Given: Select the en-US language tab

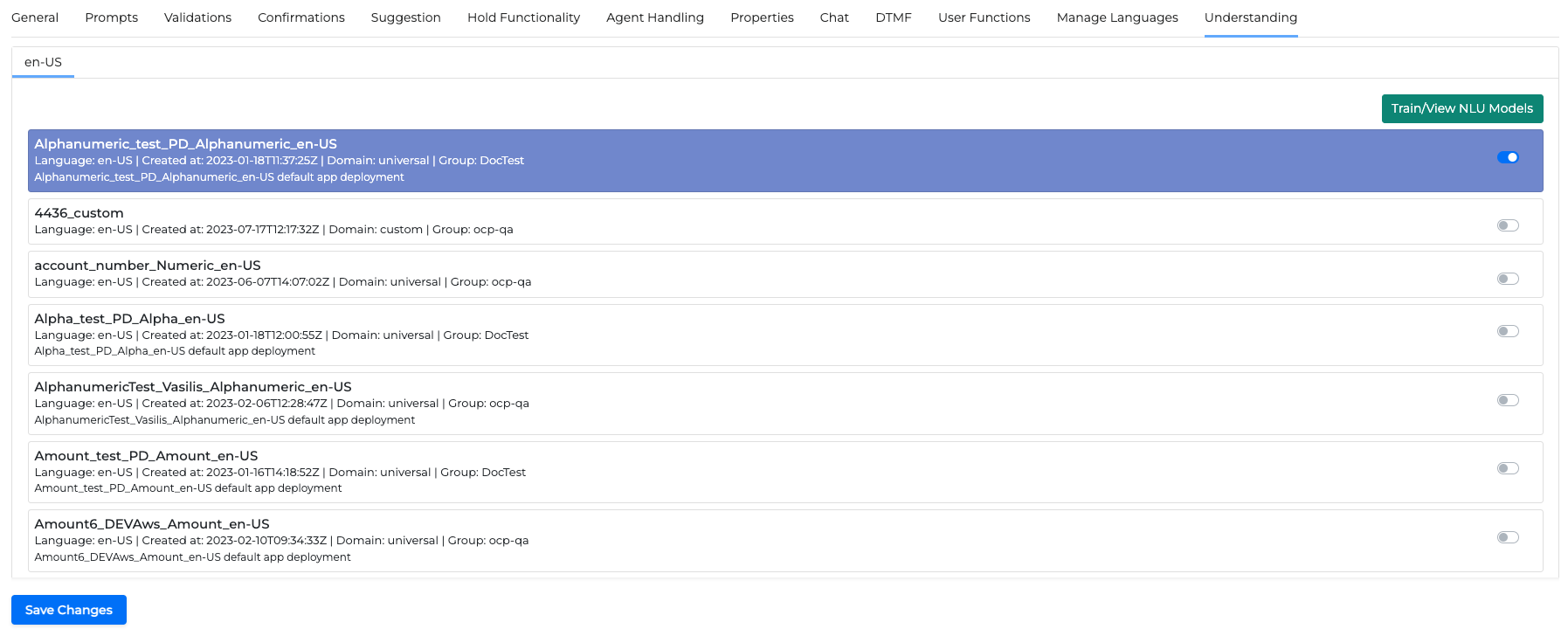Looking at the screenshot, I should 43,62.
